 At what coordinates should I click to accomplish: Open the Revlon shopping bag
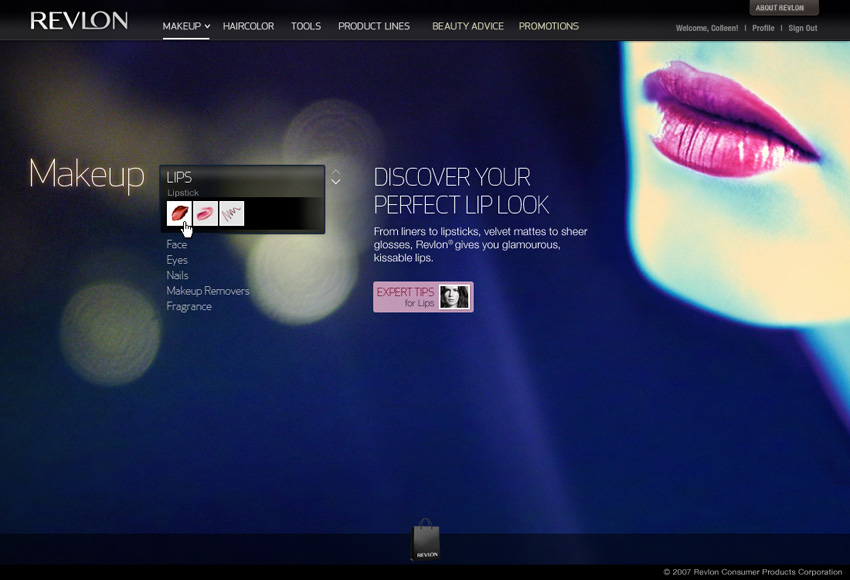point(426,540)
